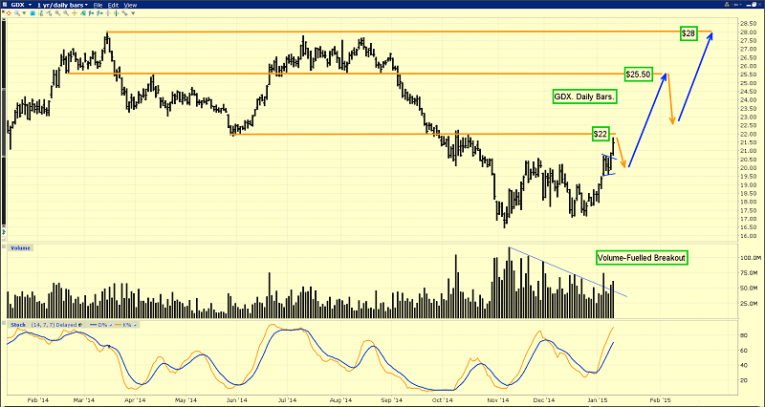Click the second zoom magnifier of the pair
Viewport: 765px width, 407px height.
click(x=66, y=13)
